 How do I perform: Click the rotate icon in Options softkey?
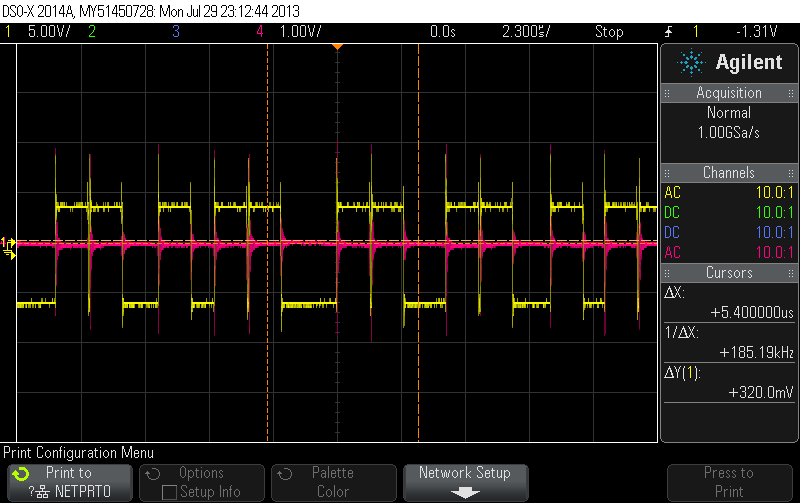(x=153, y=474)
